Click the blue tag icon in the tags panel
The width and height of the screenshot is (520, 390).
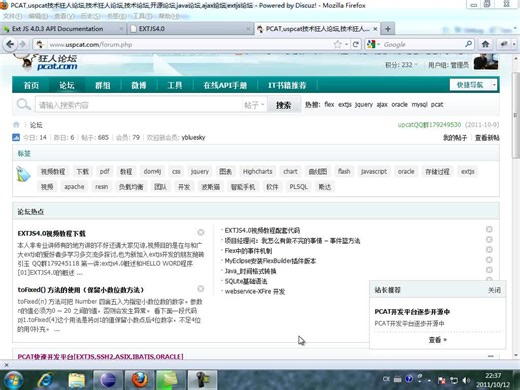(x=23, y=174)
